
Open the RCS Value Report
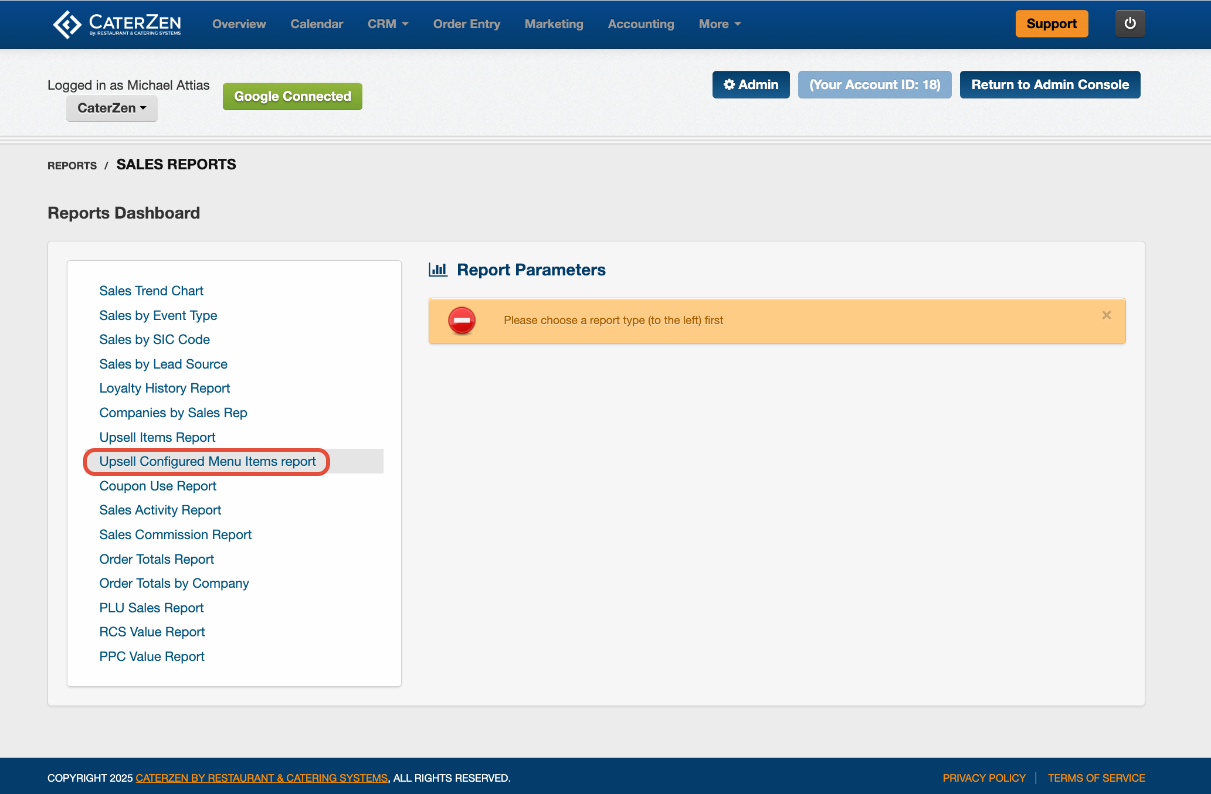tap(152, 632)
